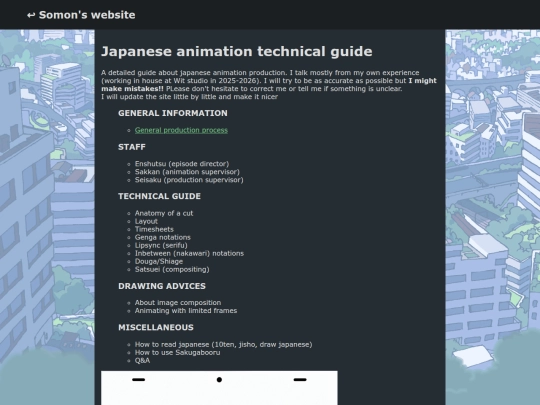The height and width of the screenshot is (405, 540).
Task: Click 'Seisaku (production supervisor)' list item
Action: click(189, 180)
